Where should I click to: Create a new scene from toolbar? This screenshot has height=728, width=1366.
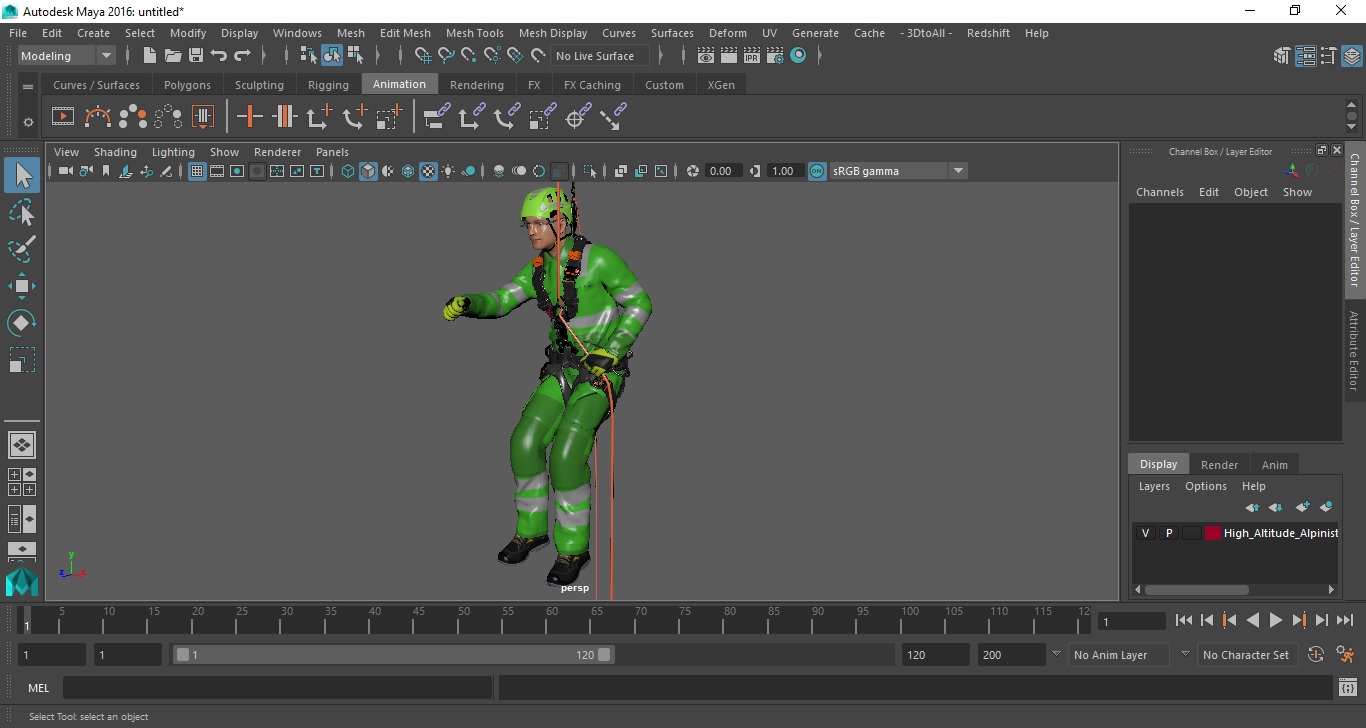tap(150, 56)
